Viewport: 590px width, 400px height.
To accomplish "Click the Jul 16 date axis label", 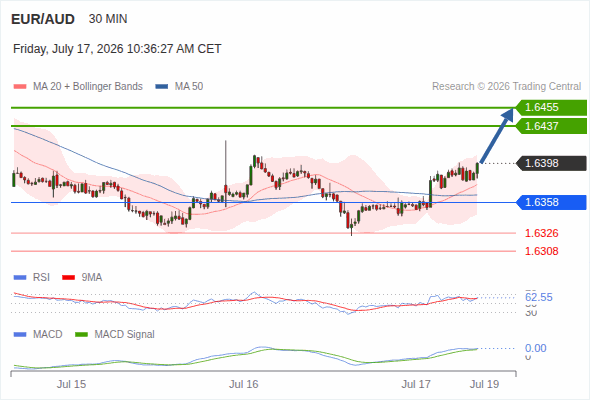I will pyautogui.click(x=244, y=384).
